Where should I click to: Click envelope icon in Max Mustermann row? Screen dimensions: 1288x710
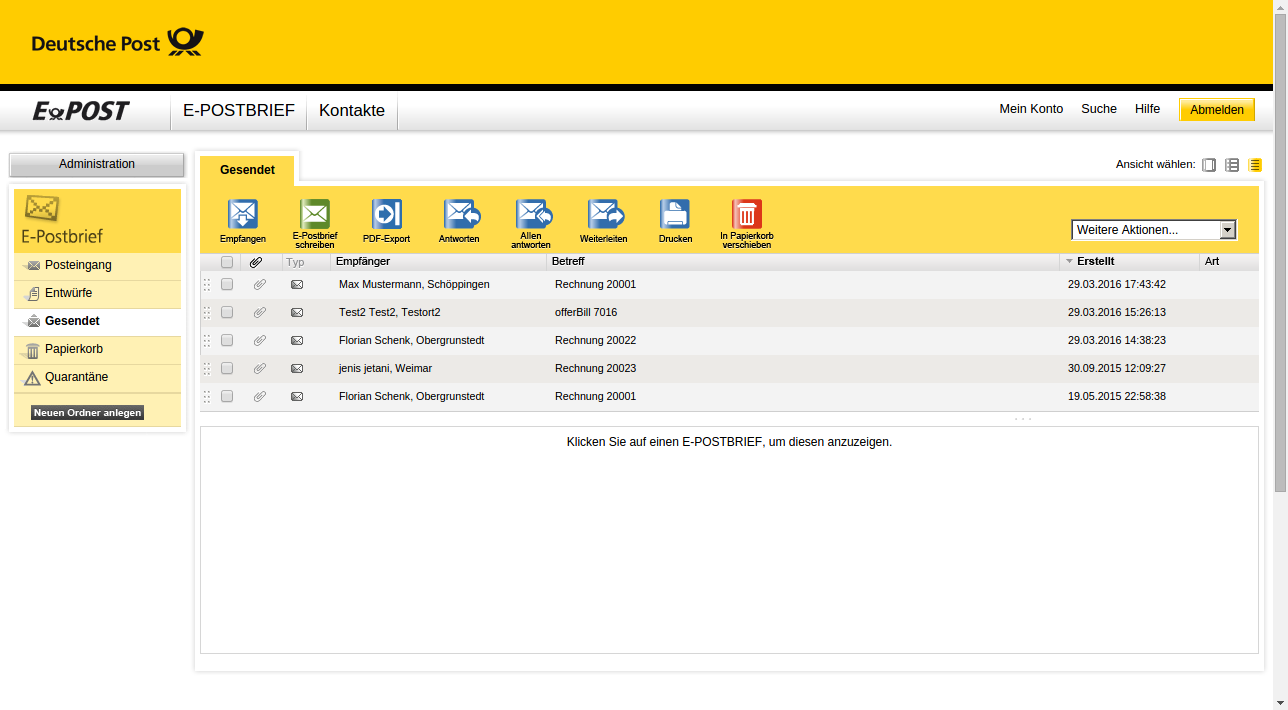(297, 284)
